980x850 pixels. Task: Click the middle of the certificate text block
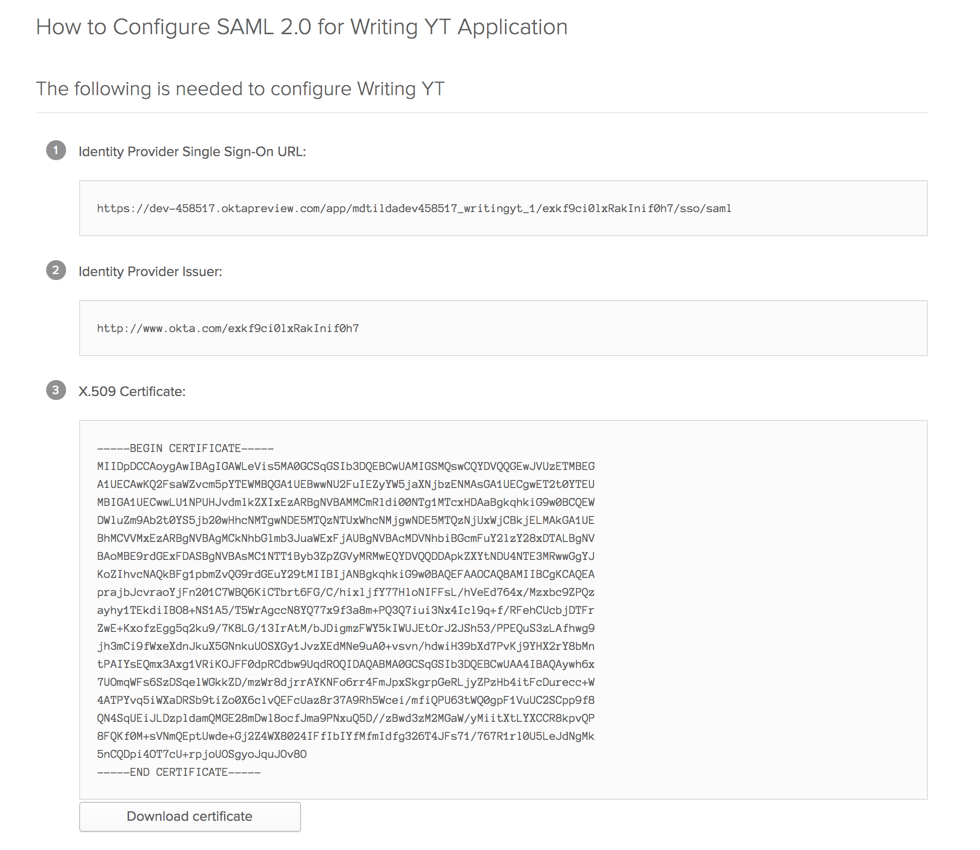pyautogui.click(x=350, y=610)
